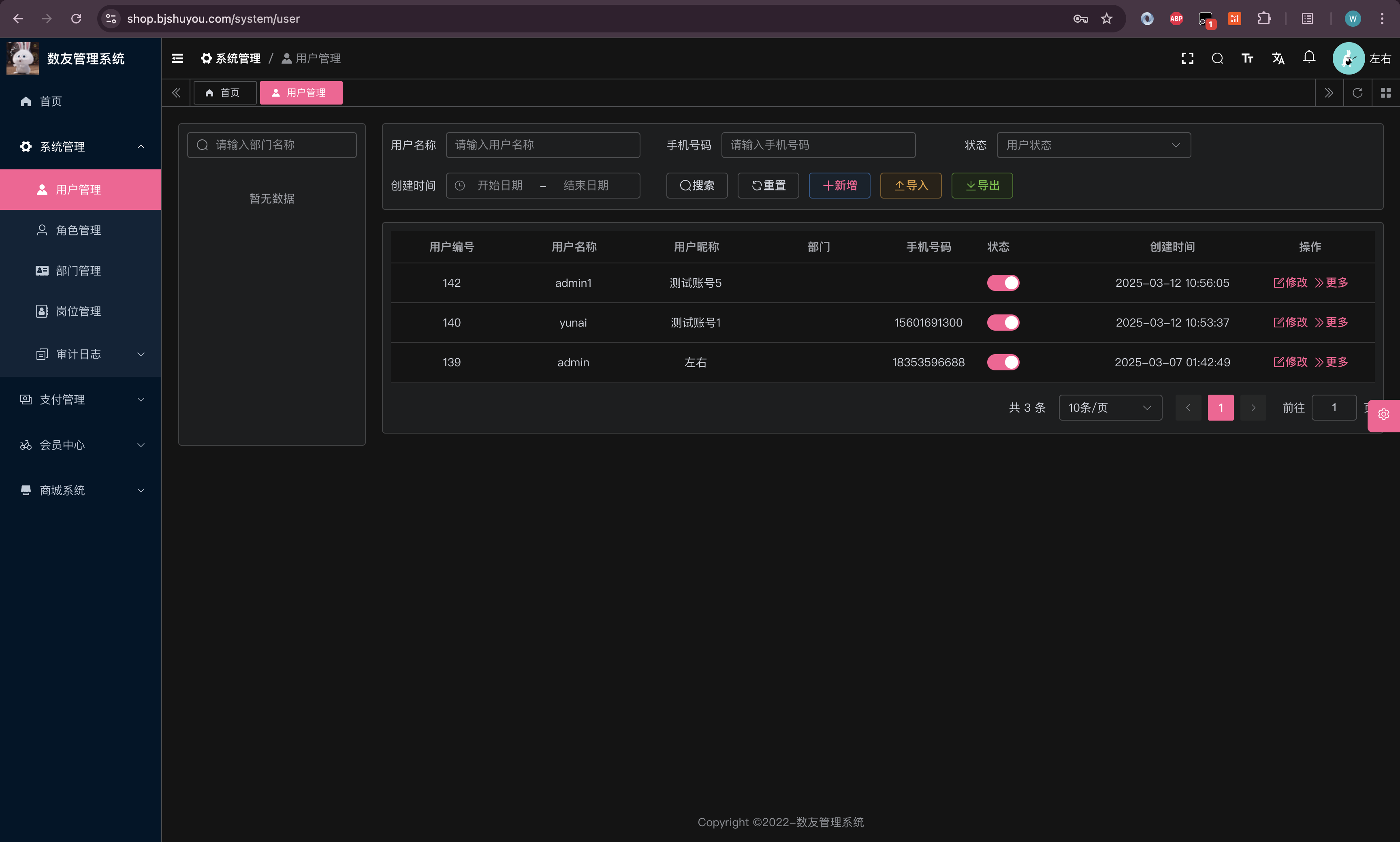Click the refresh tab icon
The height and width of the screenshot is (842, 1400).
[x=1357, y=92]
